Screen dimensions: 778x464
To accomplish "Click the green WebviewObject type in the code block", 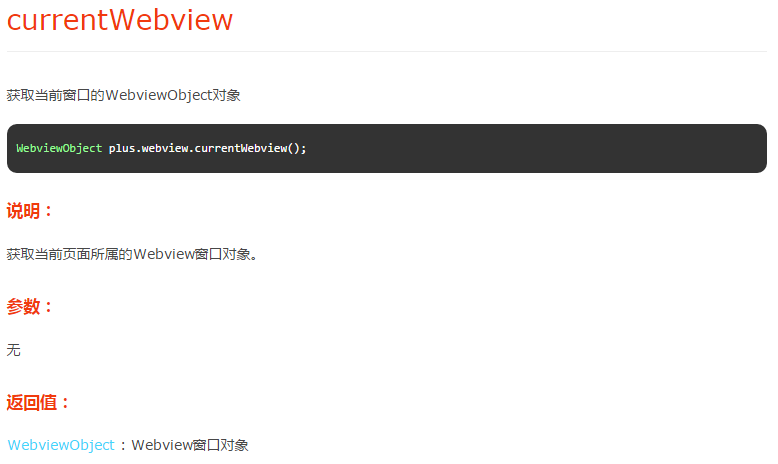I will (x=59, y=148).
